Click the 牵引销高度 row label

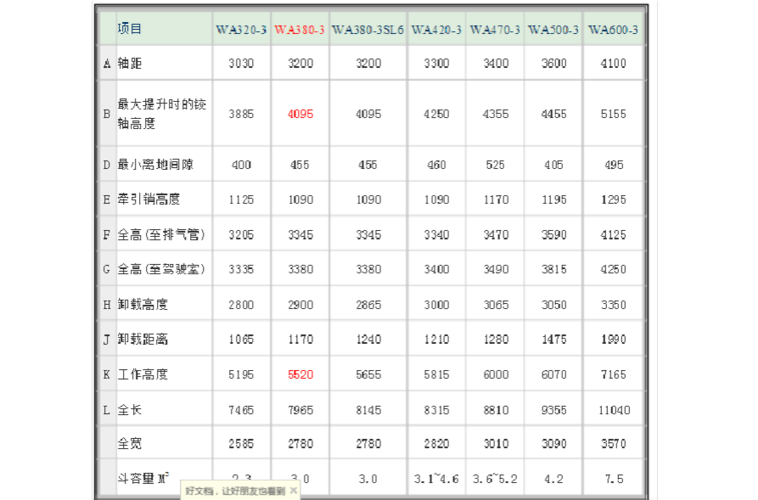144,200
